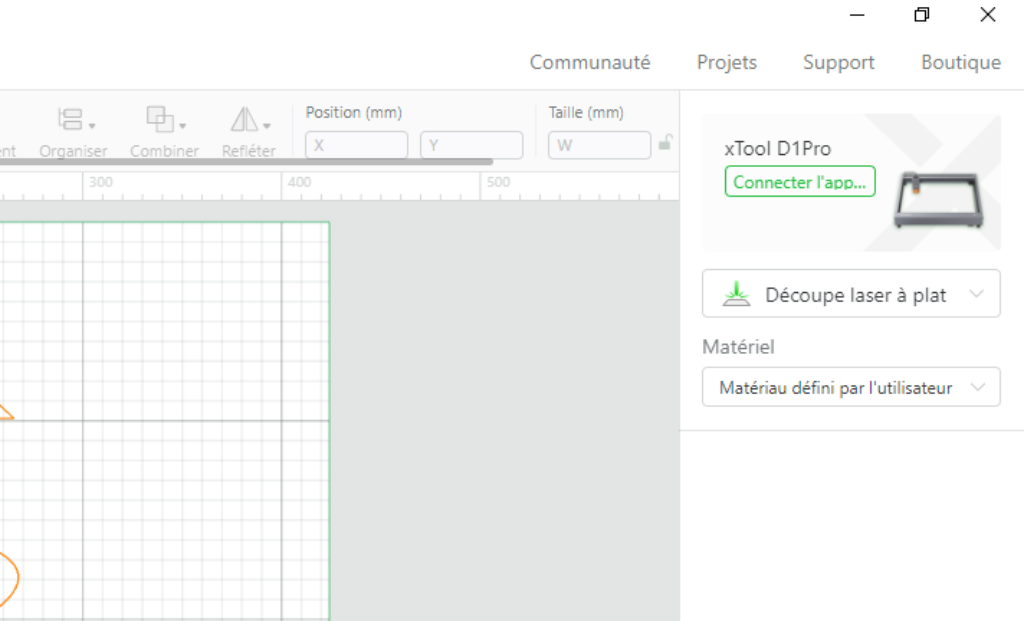Click the X position input field
1024x621 pixels.
coord(357,145)
